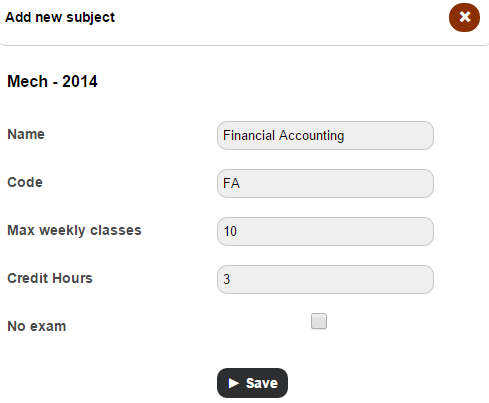Focus the Credit Hours field
Image resolution: width=489 pixels, height=403 pixels.
click(x=325, y=279)
